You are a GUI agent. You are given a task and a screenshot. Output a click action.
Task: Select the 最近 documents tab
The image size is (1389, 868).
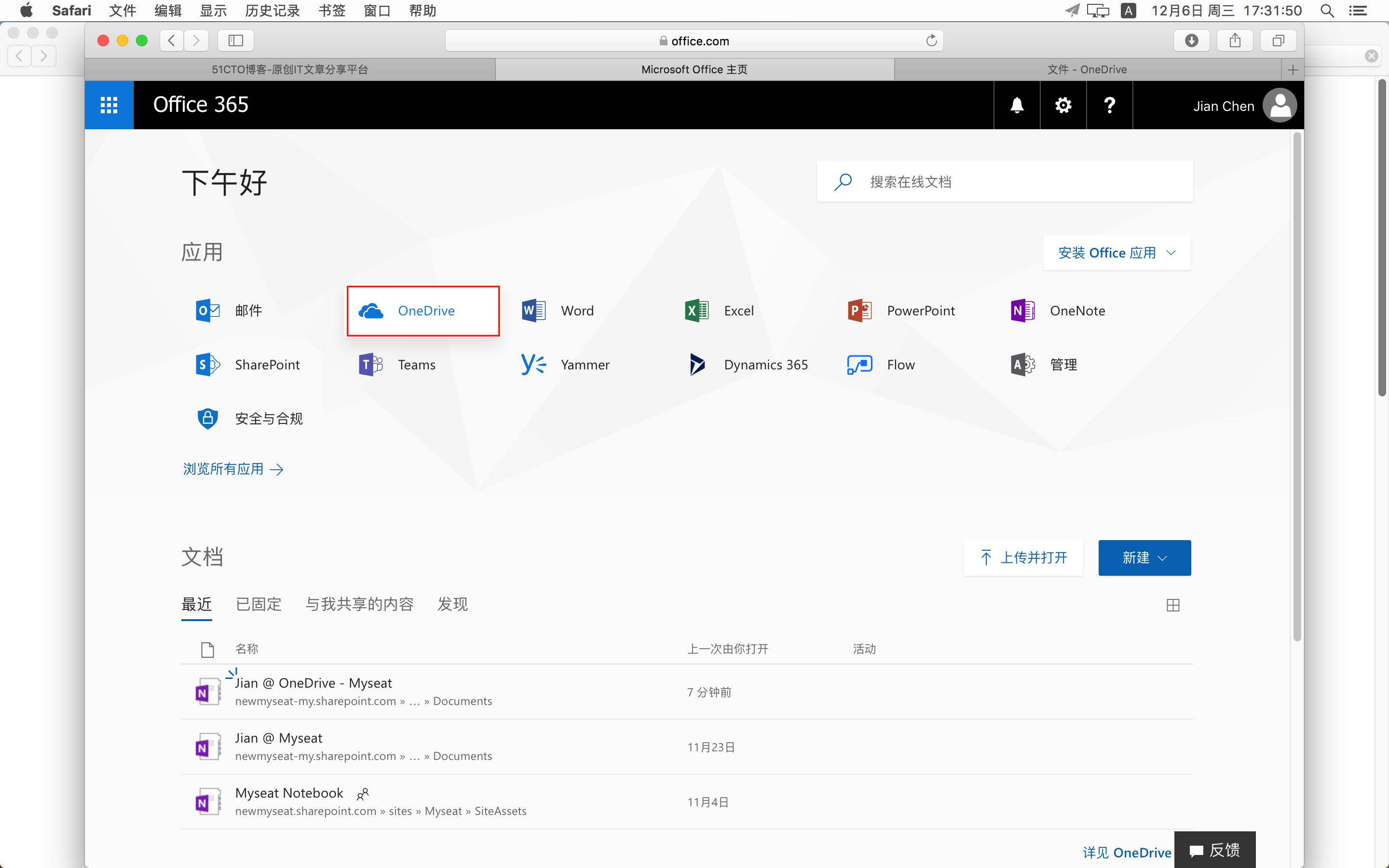tap(197, 605)
